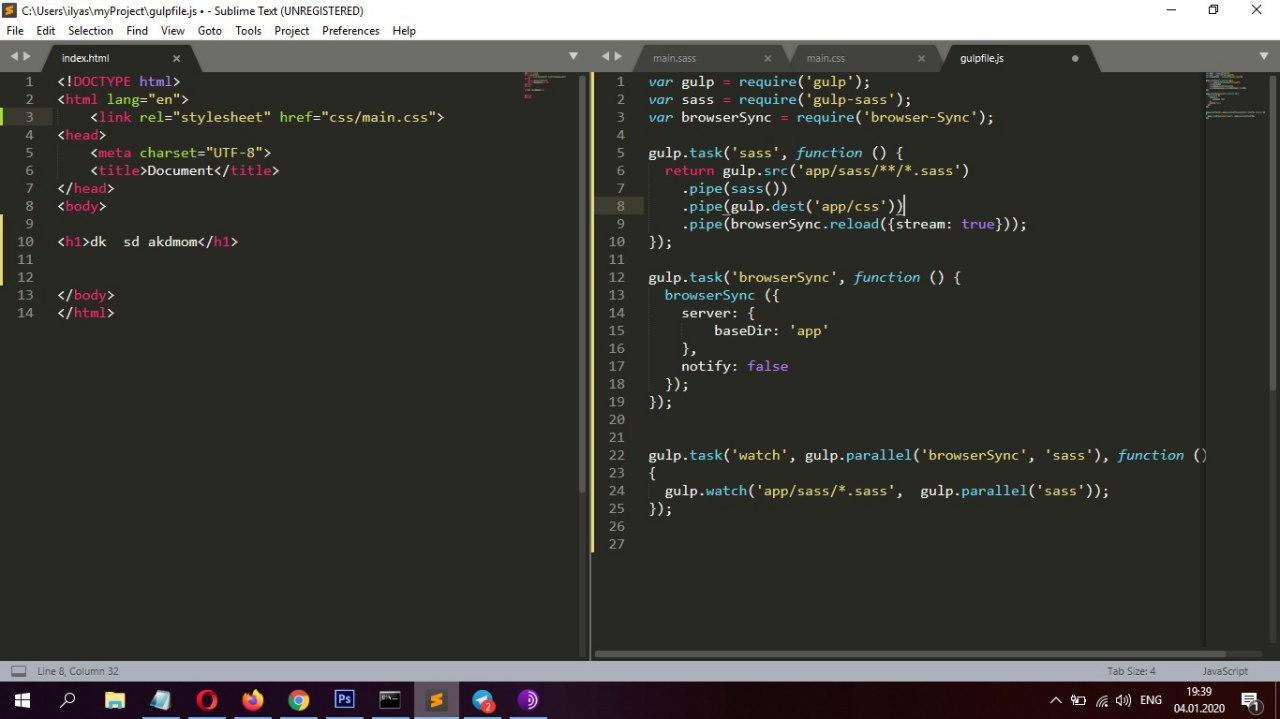This screenshot has height=719, width=1280.
Task: Click Sublime Text taskbar icon
Action: [x=437, y=700]
